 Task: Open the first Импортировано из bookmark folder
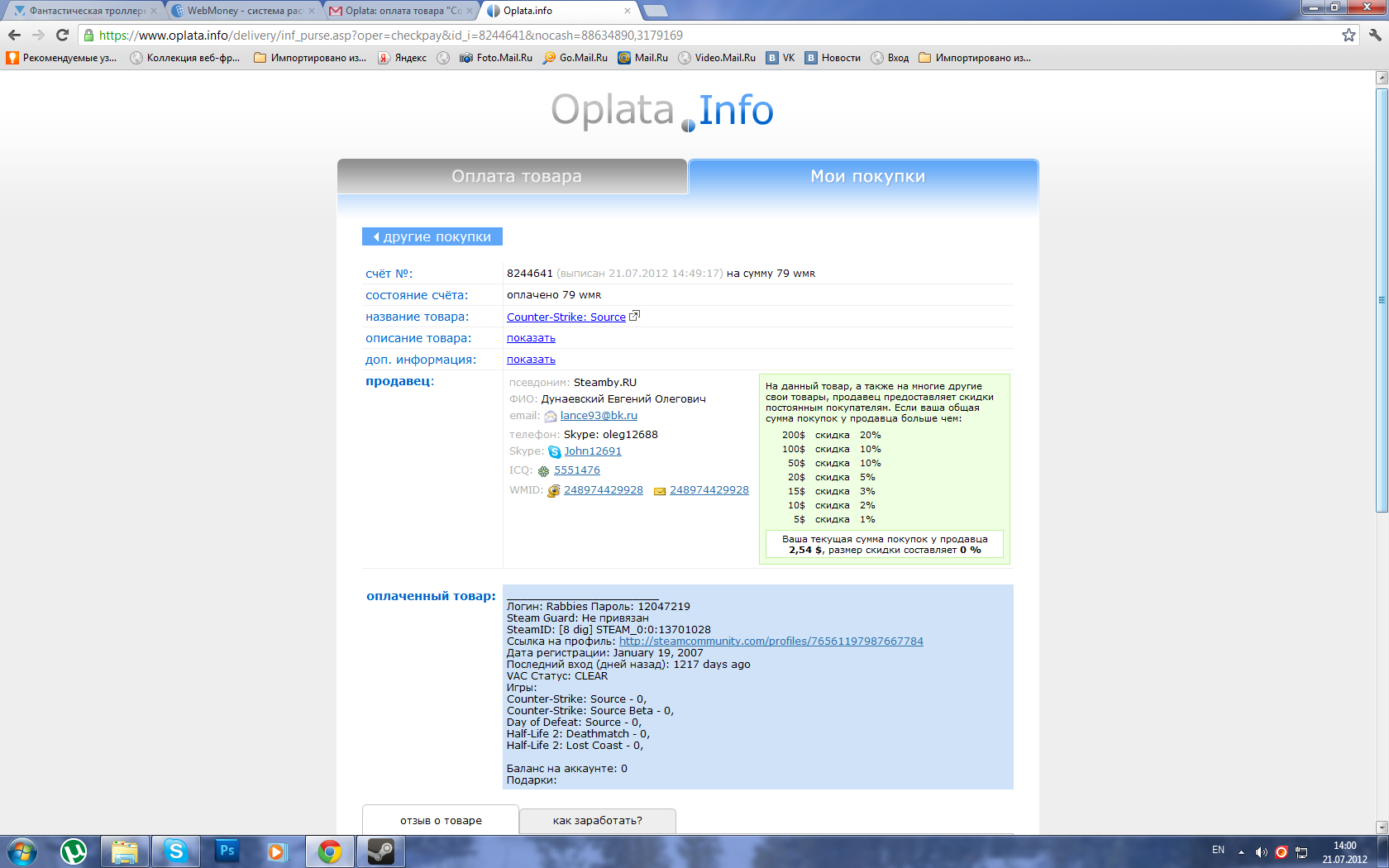[x=310, y=58]
